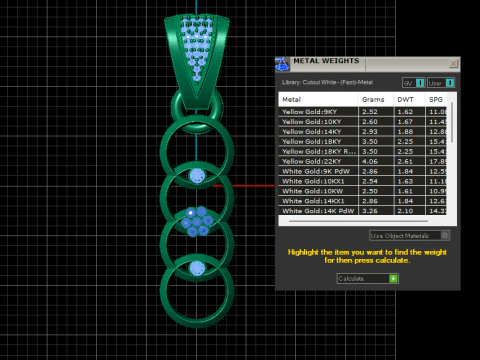
Task: Toggle the User library switch
Action: point(441,83)
